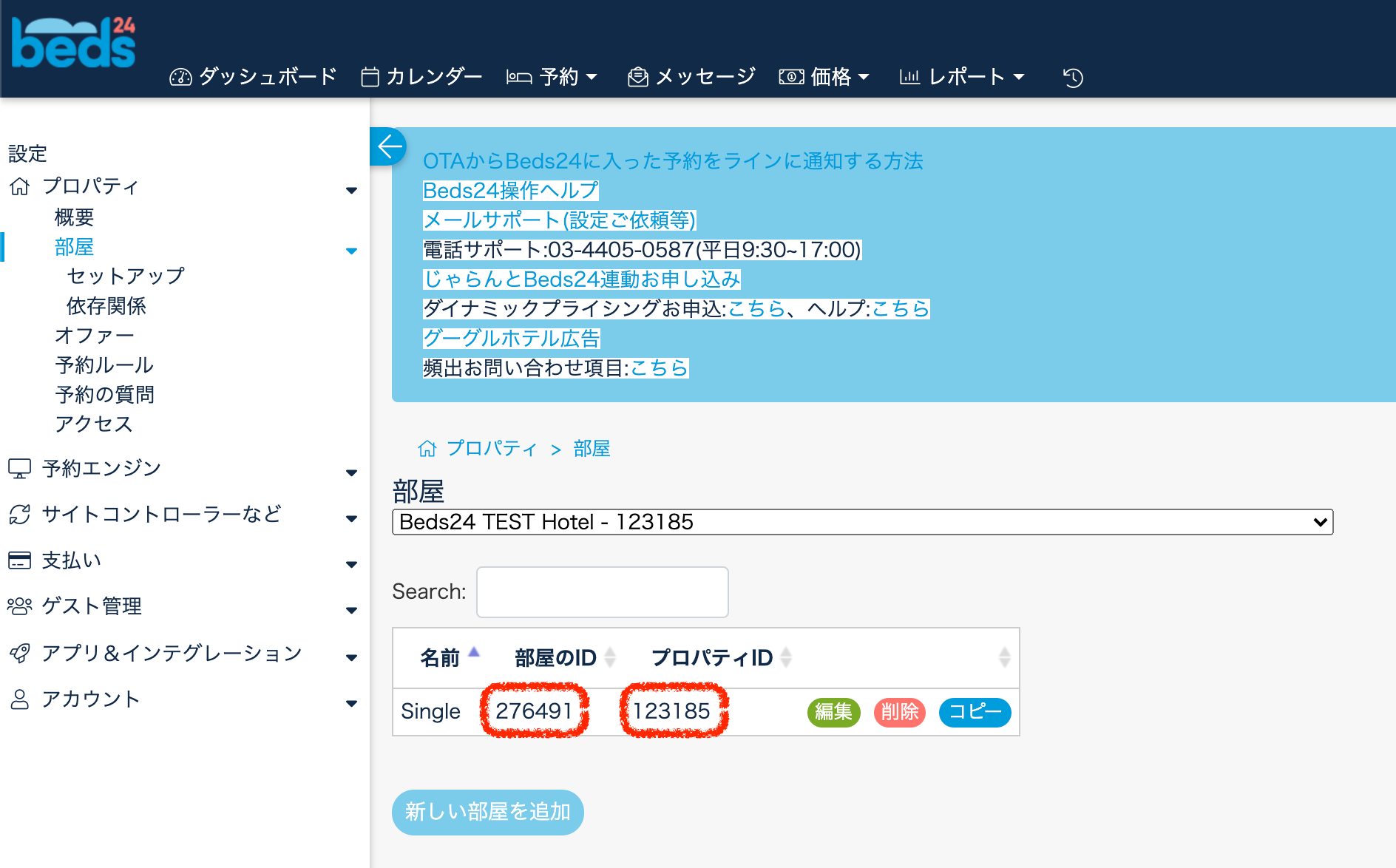
Task: Click the green 編集 button
Action: tap(833, 712)
